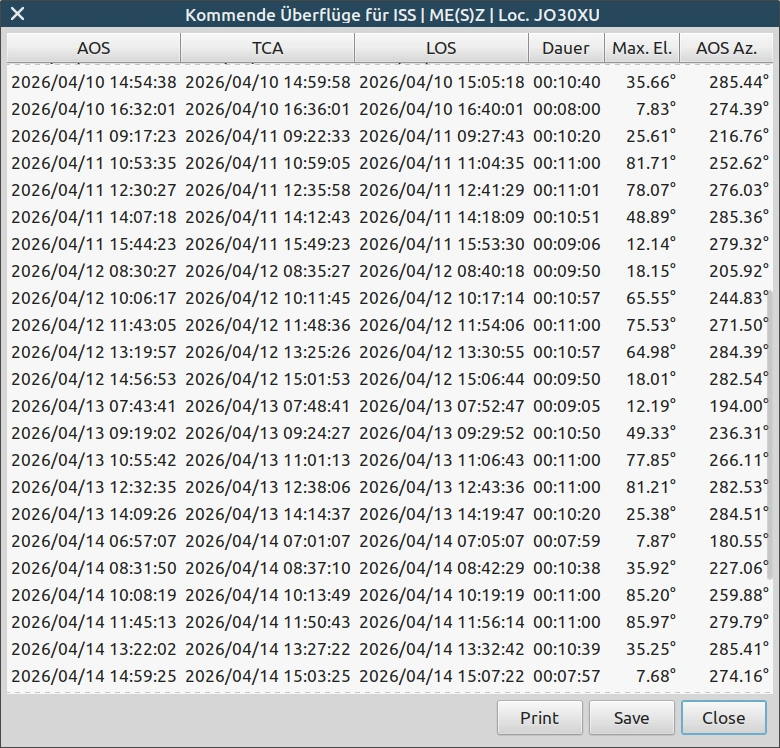Click the vertical scrollbar of the pass list
This screenshot has width=780, height=748.
[770, 434]
